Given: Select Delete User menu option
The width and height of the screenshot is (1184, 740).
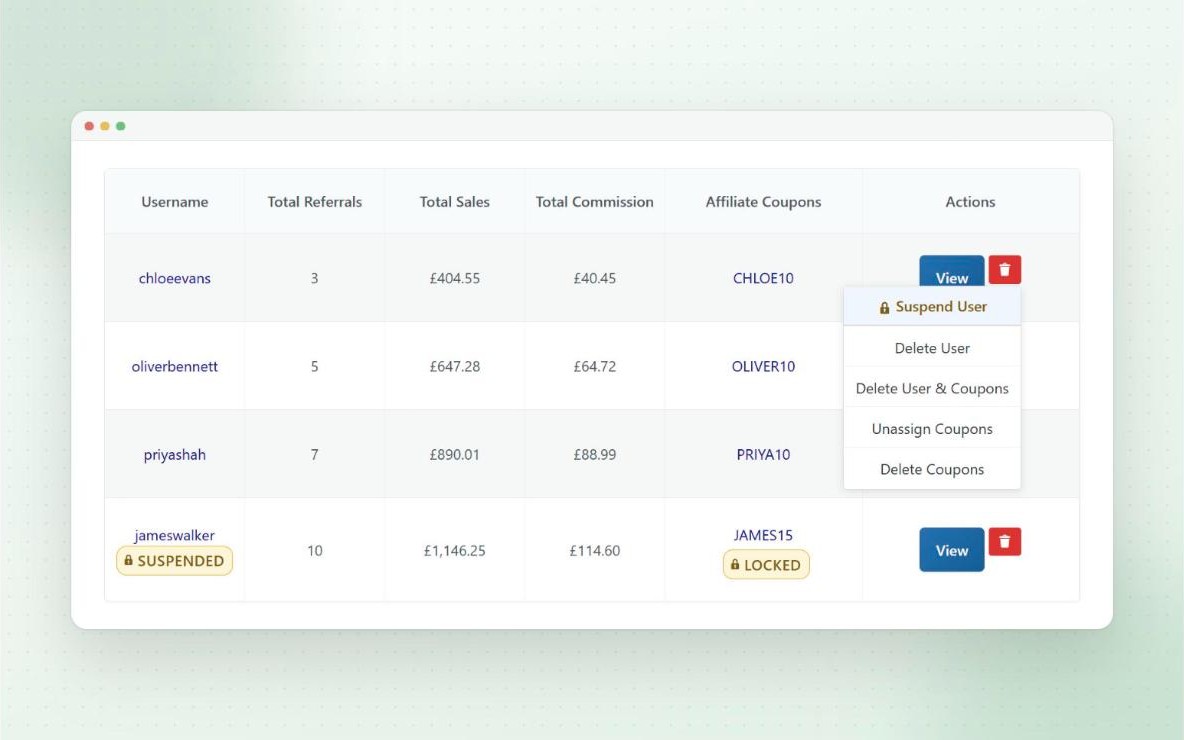Looking at the screenshot, I should click(x=932, y=348).
